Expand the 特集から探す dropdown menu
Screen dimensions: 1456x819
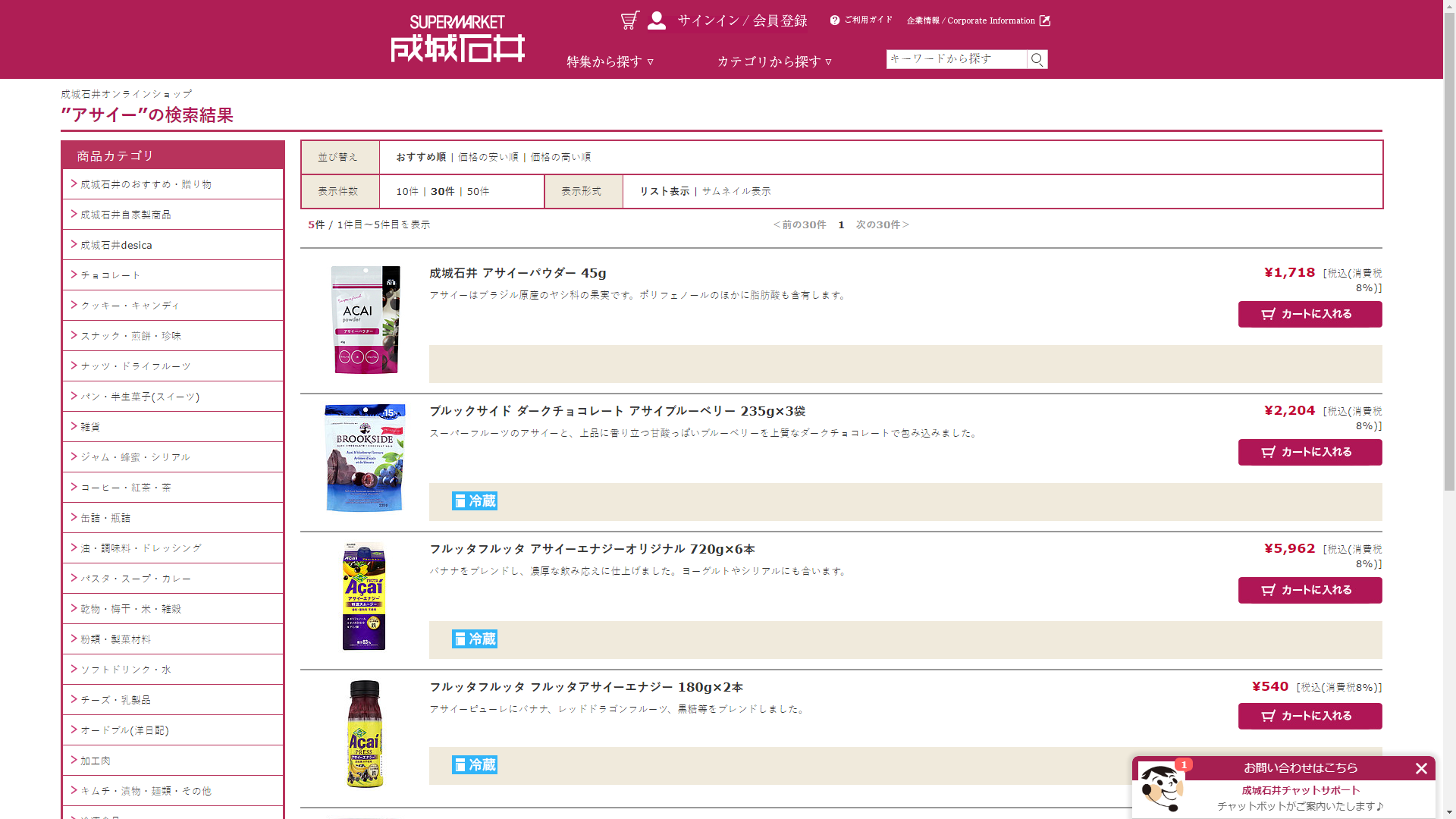[610, 62]
